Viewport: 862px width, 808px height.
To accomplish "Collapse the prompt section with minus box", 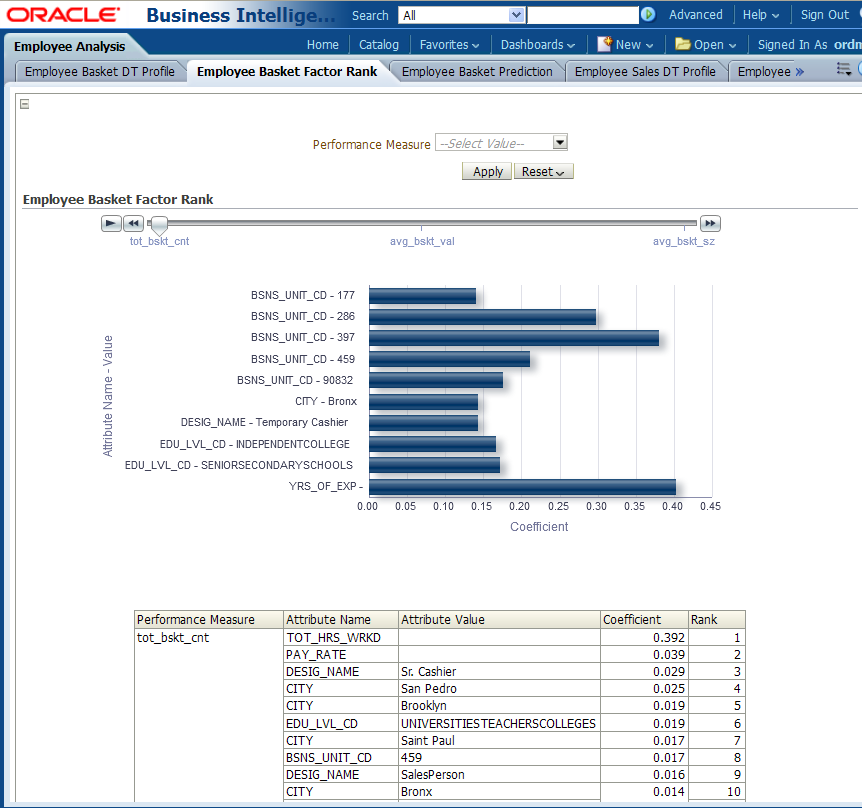I will coord(25,104).
